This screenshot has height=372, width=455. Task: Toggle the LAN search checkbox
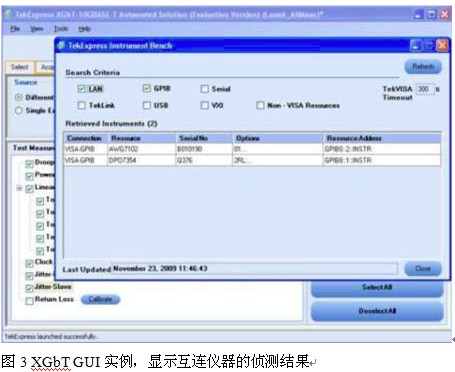[x=81, y=89]
